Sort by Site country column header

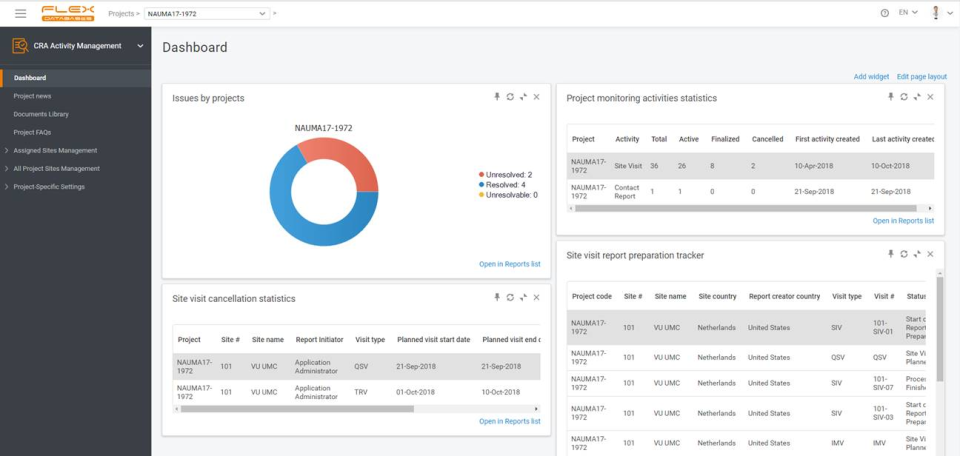718,296
